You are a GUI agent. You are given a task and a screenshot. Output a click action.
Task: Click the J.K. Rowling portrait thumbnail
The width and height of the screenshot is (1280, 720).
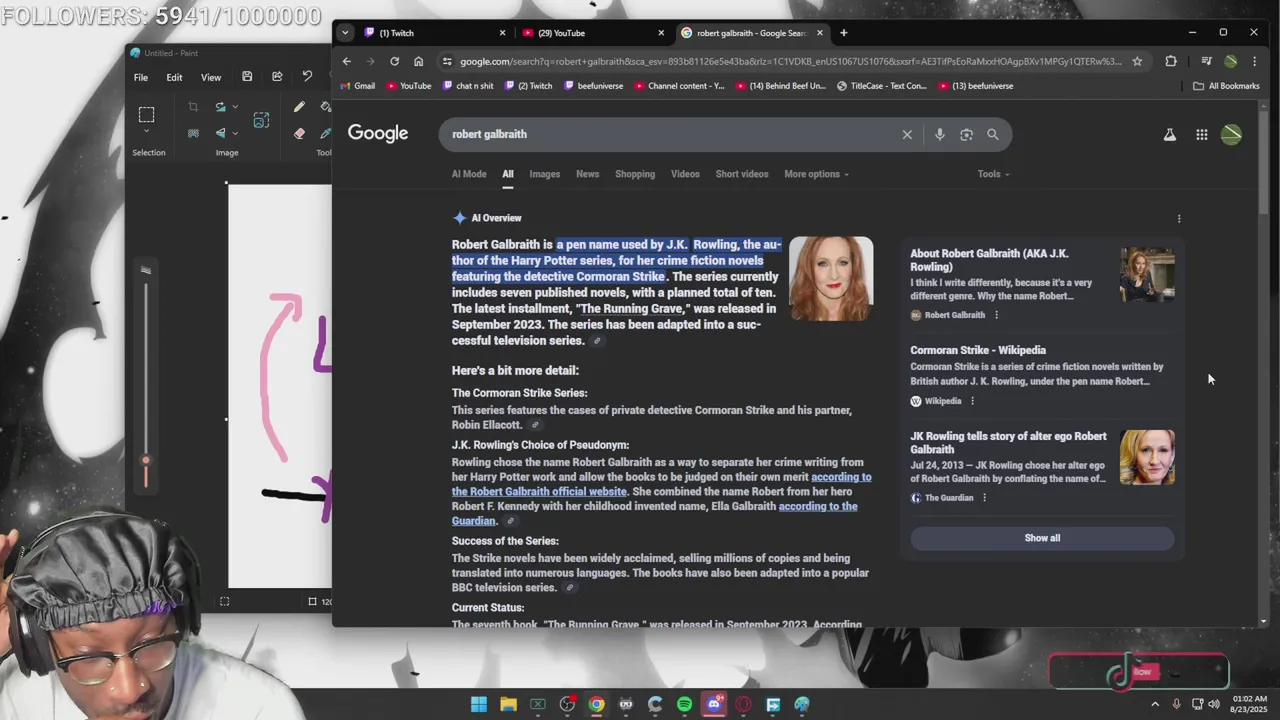coord(831,279)
